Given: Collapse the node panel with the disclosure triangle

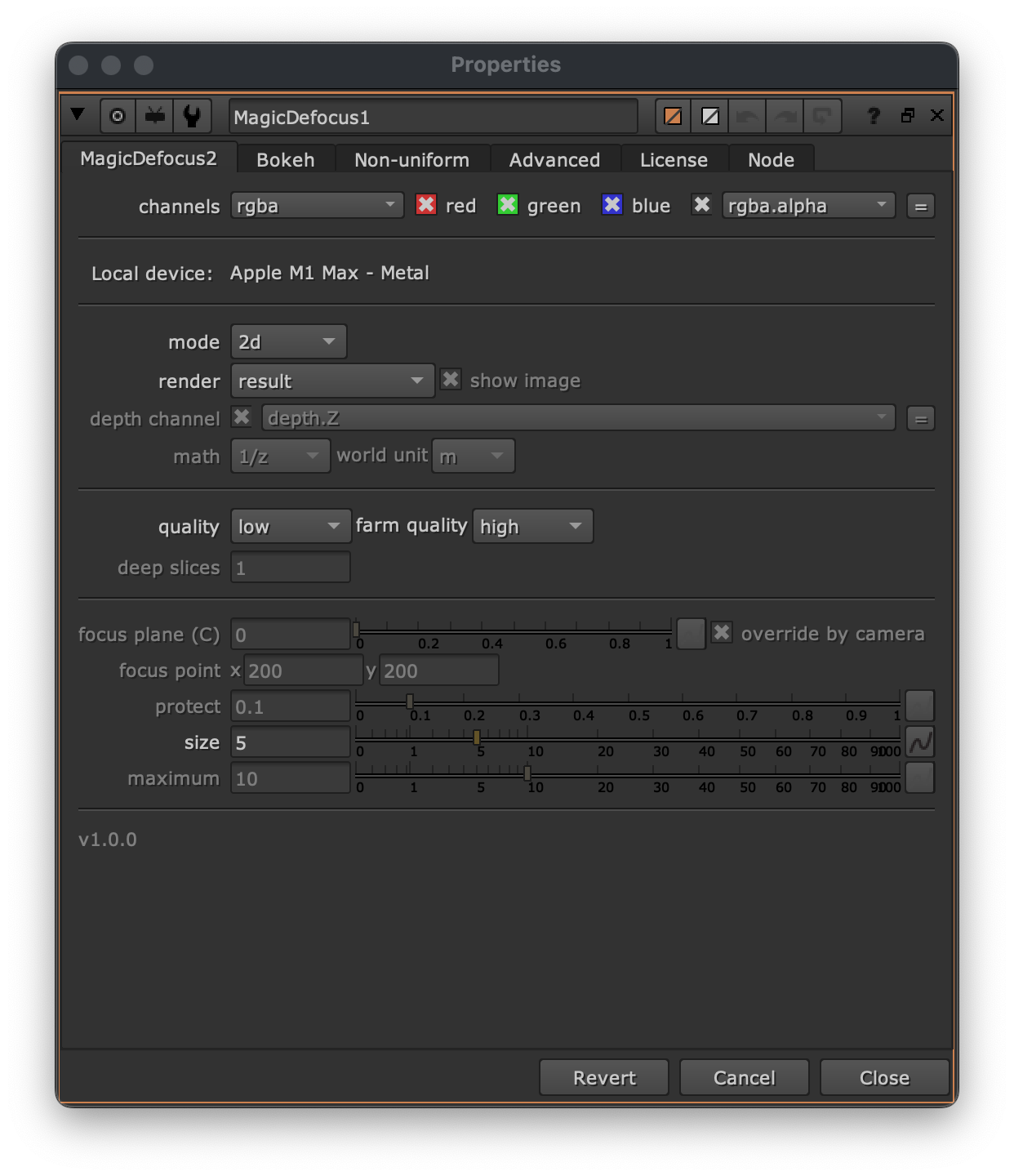Looking at the screenshot, I should (x=78, y=115).
